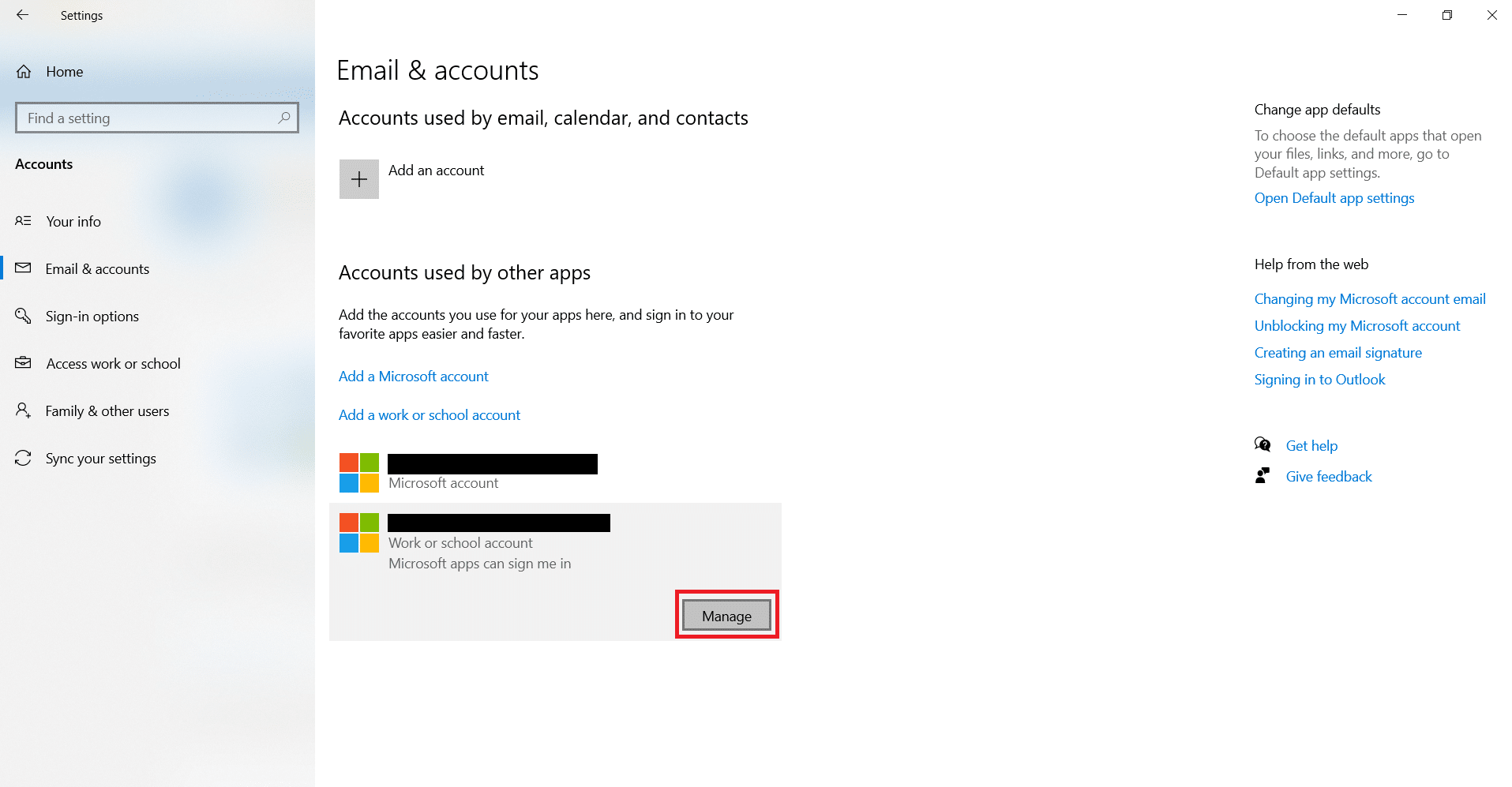1512x787 pixels.
Task: Open Family & other users page
Action: coord(107,411)
